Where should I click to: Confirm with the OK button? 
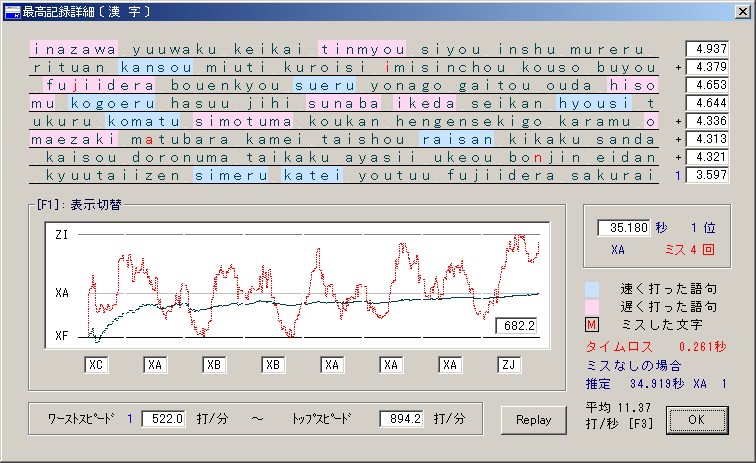click(x=697, y=420)
